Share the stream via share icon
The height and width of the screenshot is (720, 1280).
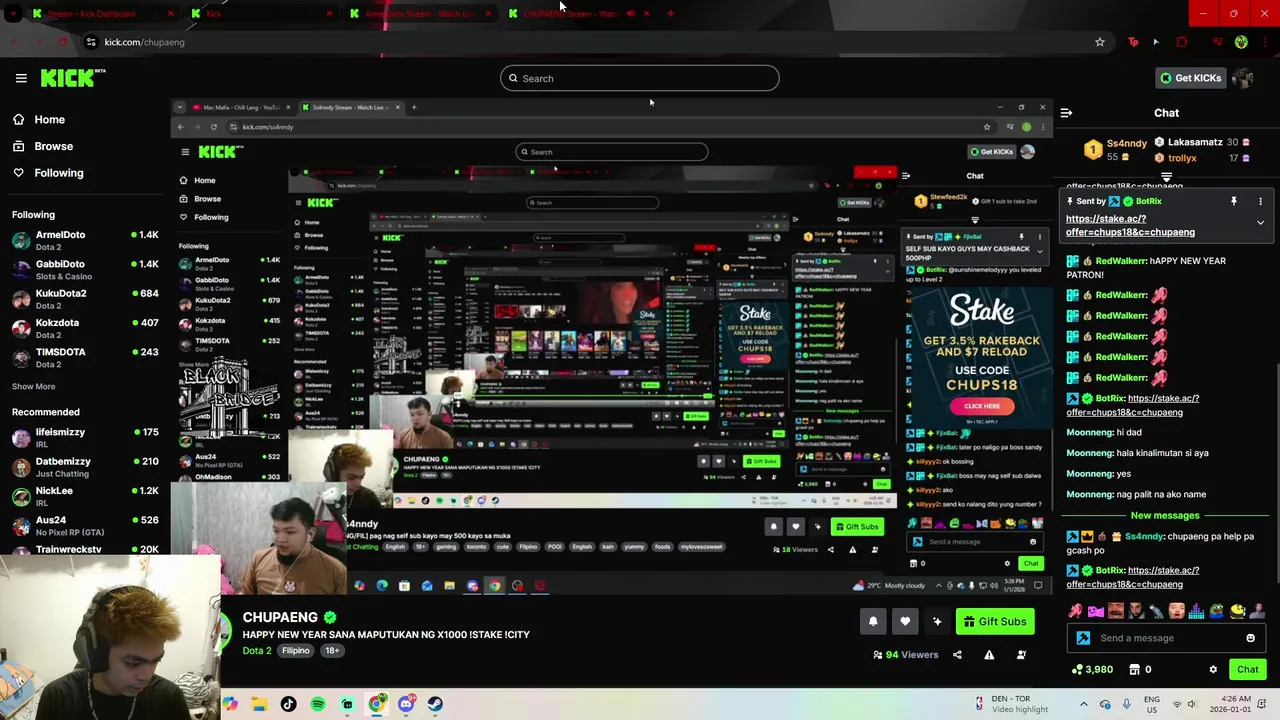pos(957,655)
